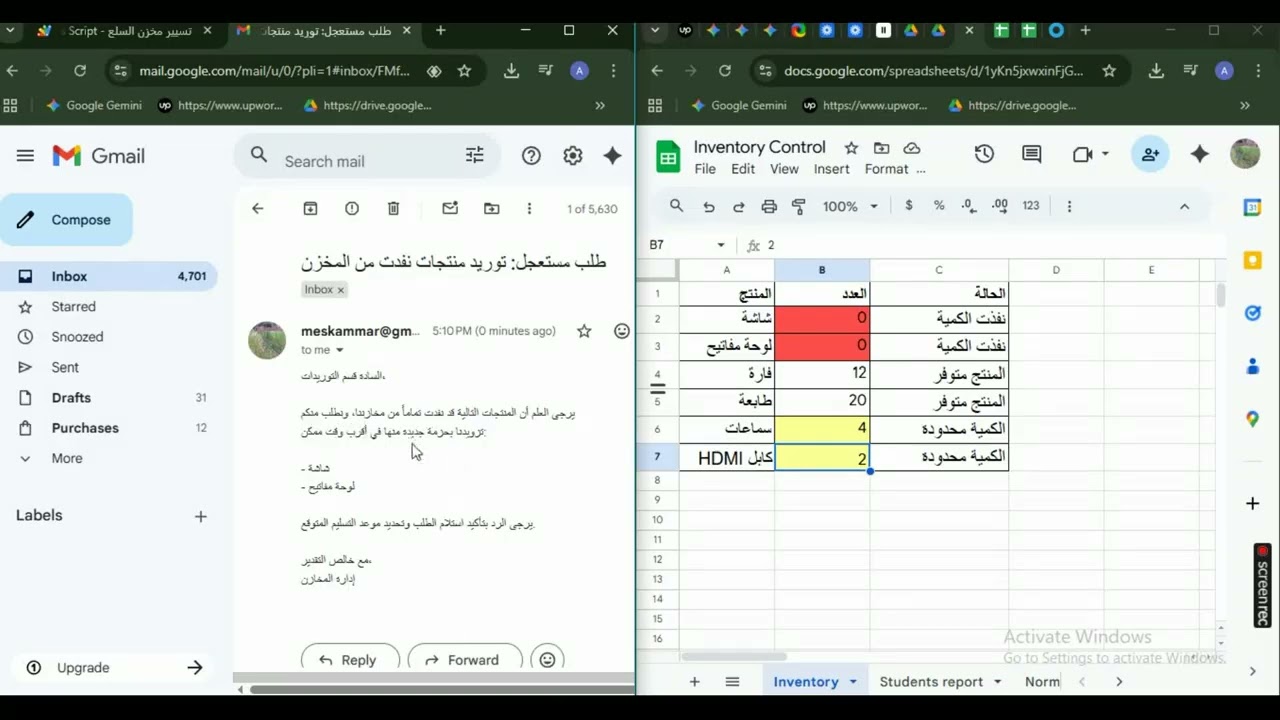Screen dimensions: 1280x720
Task: Show Gmail search options filter icon
Action: pos(475,155)
